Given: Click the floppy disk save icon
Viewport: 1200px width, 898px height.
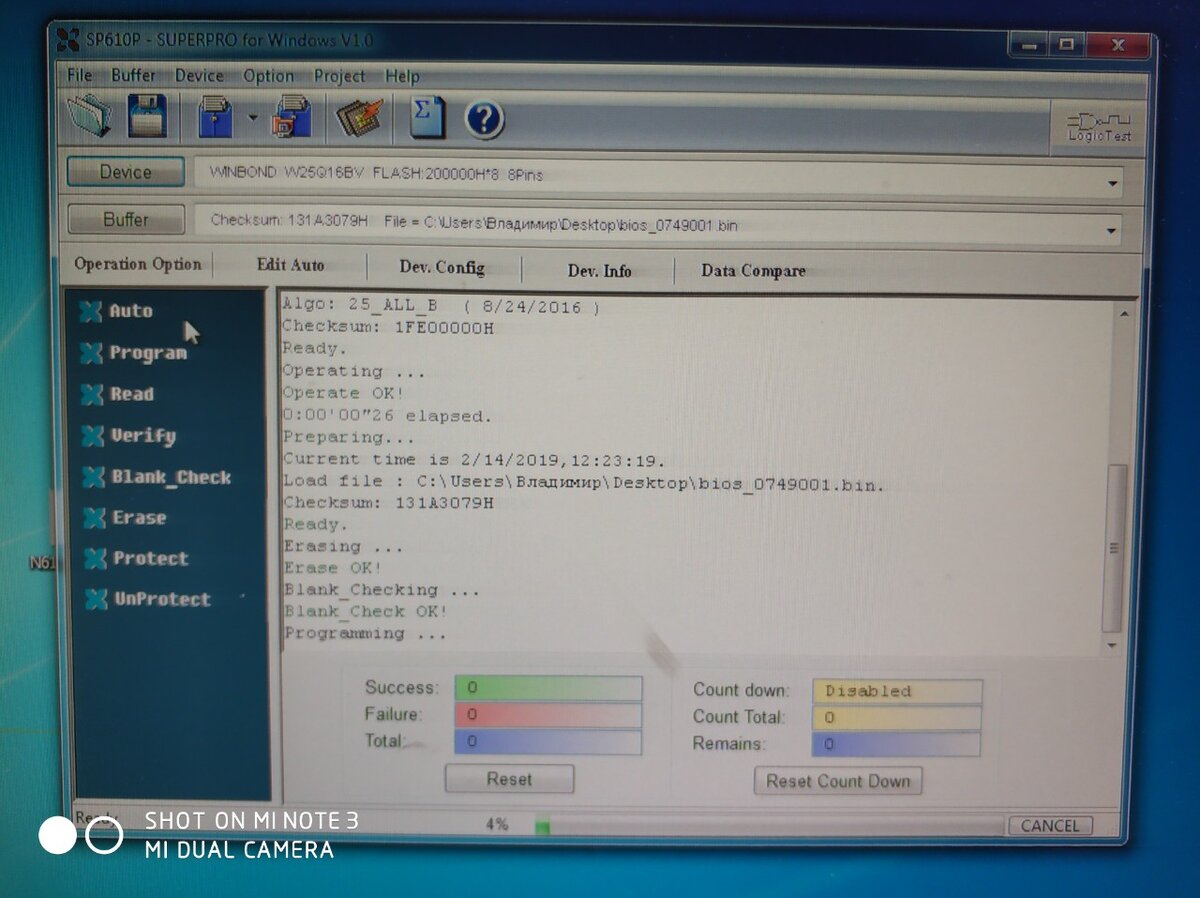Looking at the screenshot, I should [x=148, y=116].
